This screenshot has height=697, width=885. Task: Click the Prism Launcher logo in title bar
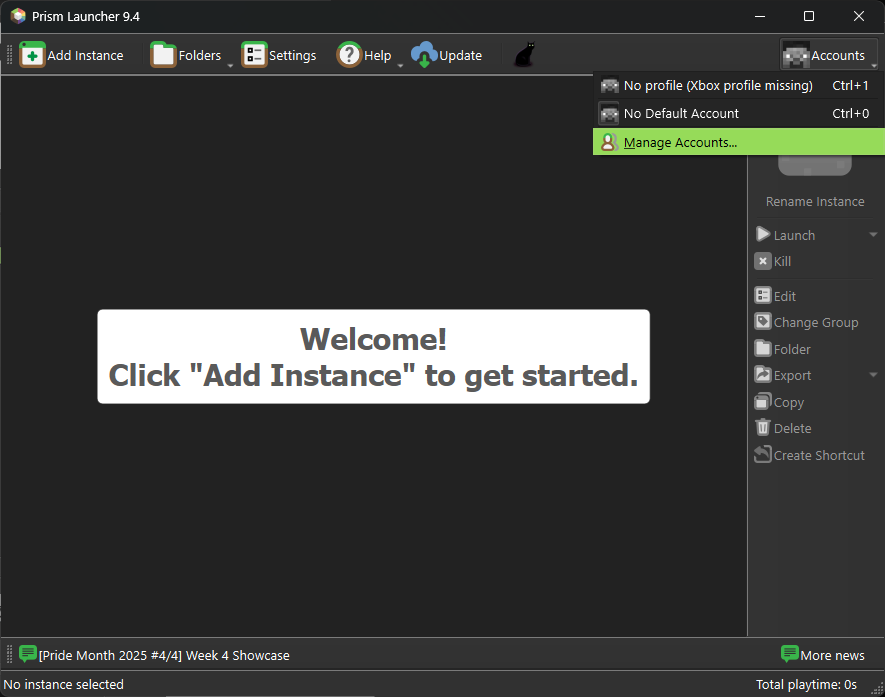[x=18, y=16]
